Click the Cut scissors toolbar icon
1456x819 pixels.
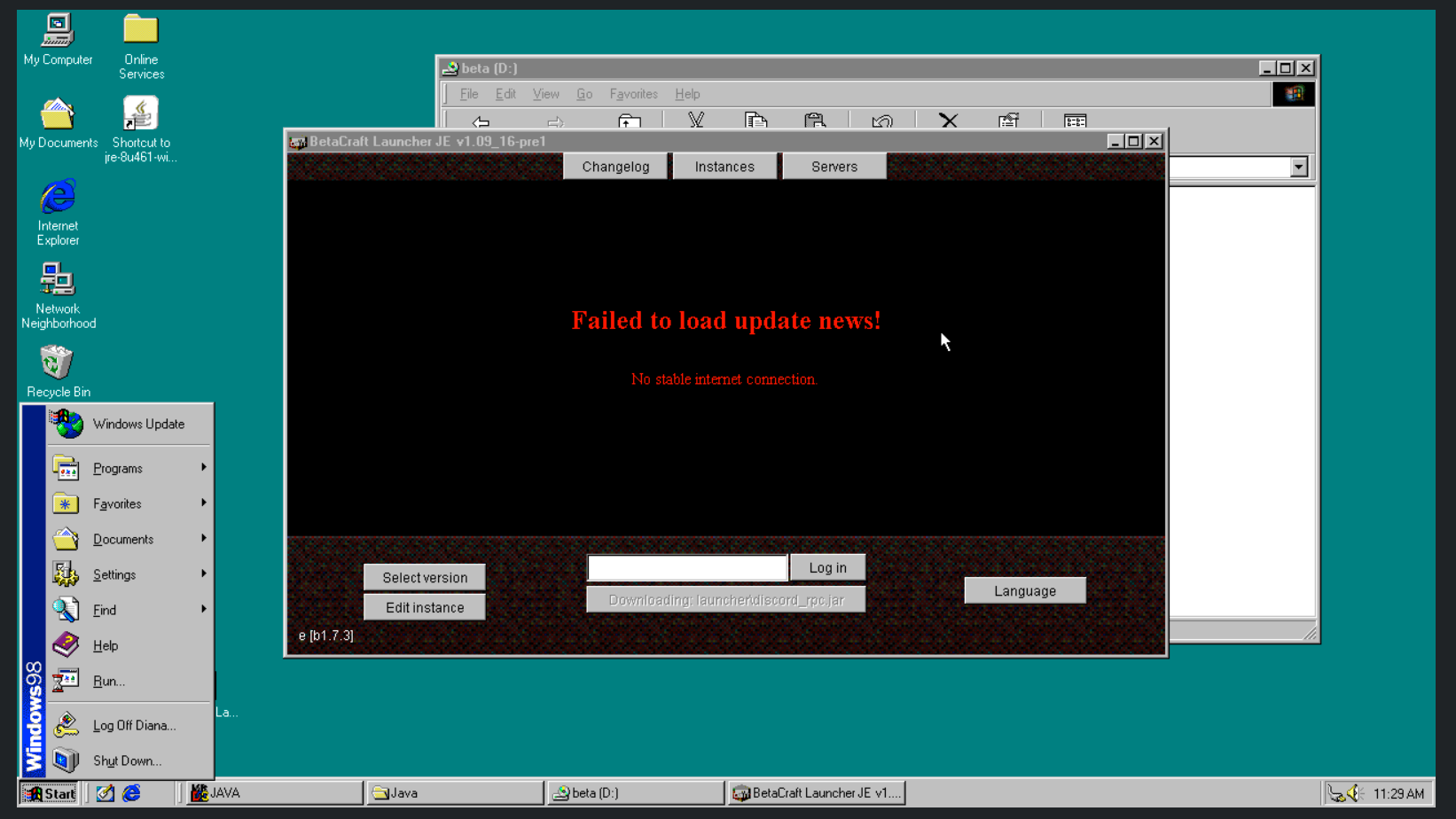696,121
